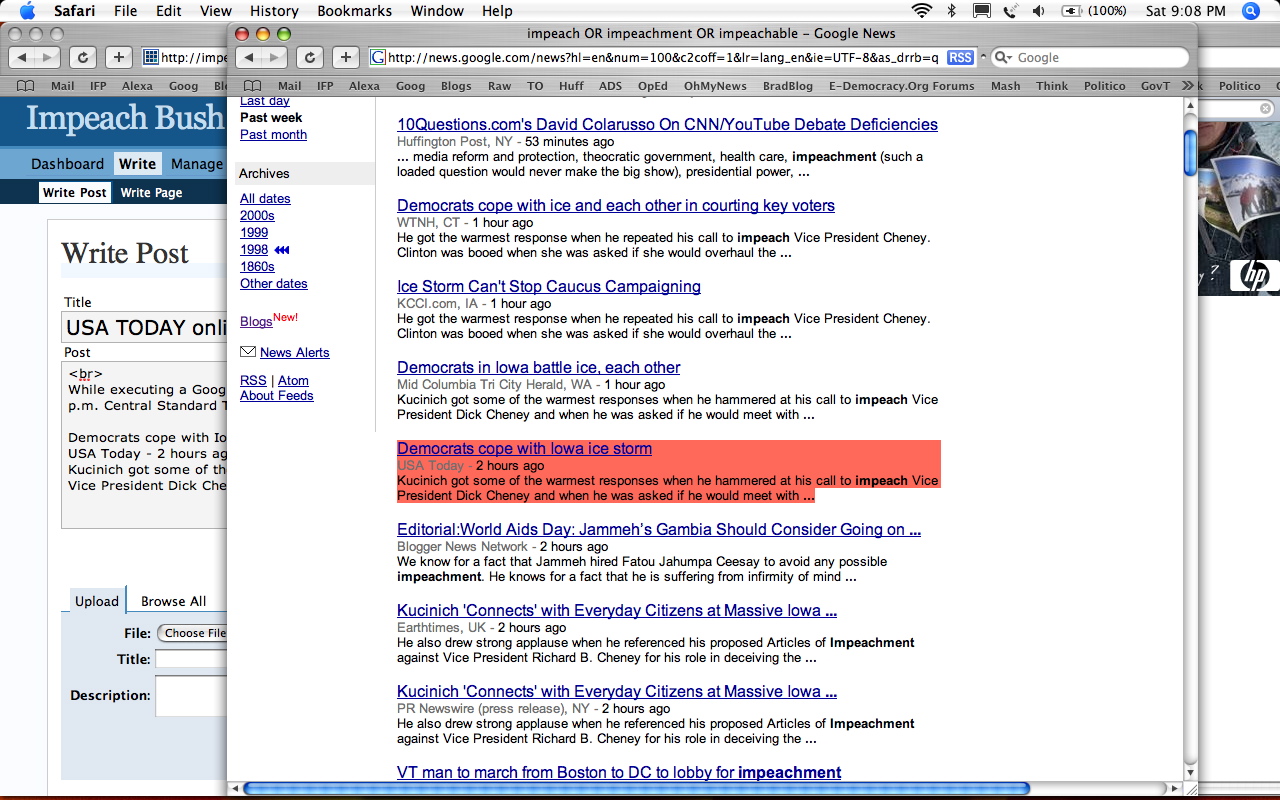Add bookmark in the Impeach Bush window
This screenshot has height=800, width=1280.
(118, 57)
